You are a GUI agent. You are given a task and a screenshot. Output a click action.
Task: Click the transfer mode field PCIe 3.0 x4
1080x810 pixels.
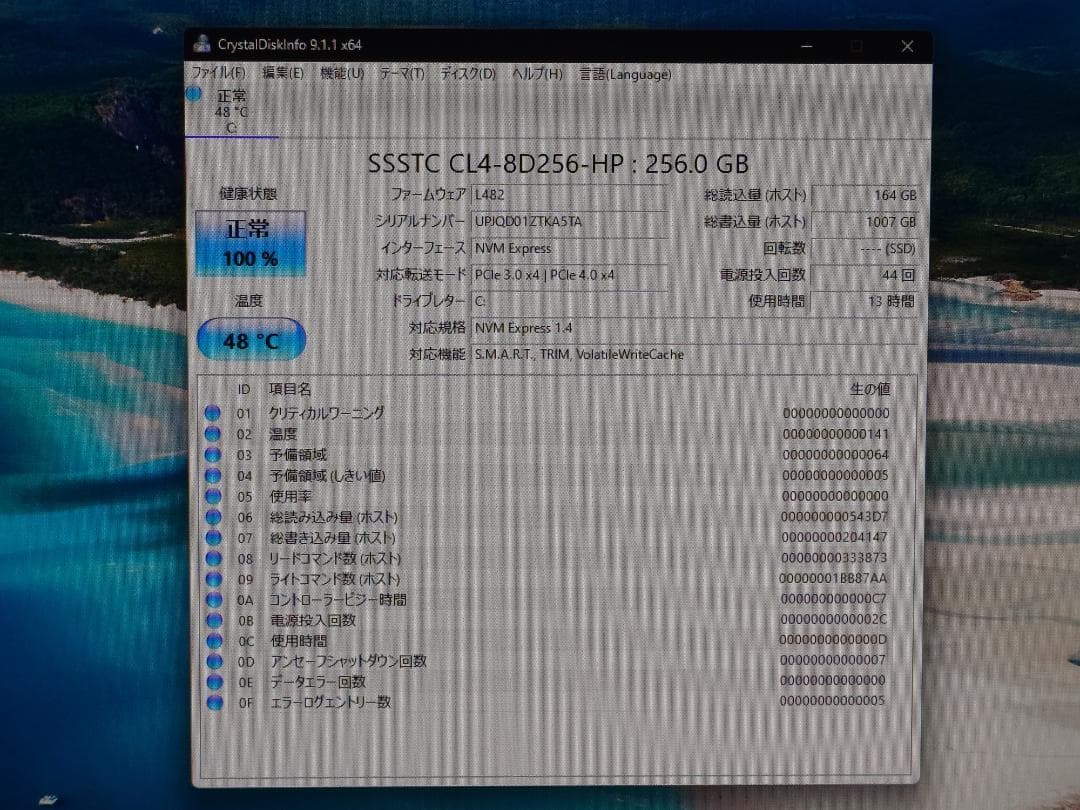(569, 275)
